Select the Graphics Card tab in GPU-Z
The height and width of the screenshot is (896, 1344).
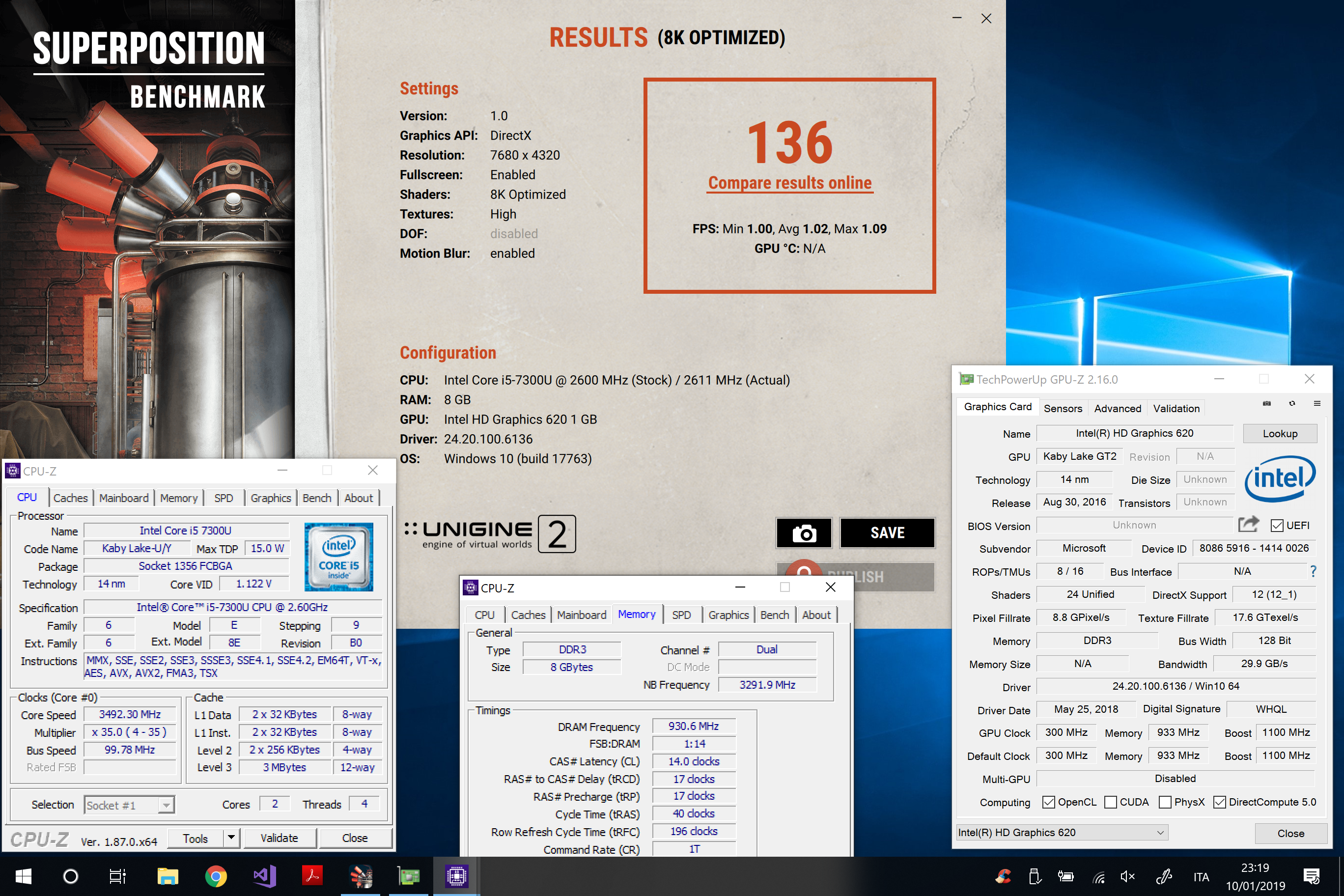(x=998, y=407)
